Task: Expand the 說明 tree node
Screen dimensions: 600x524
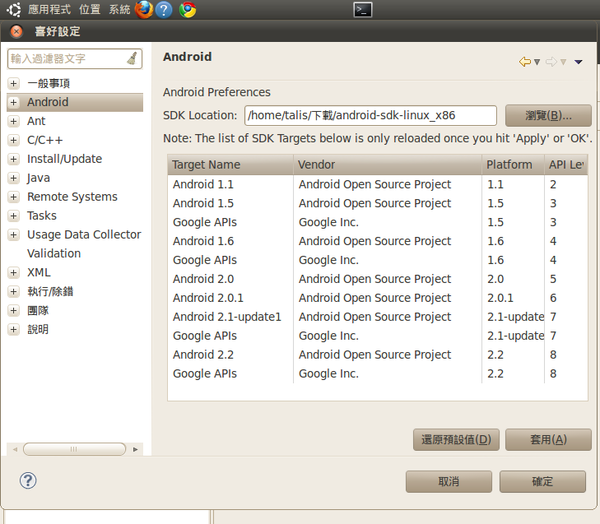Action: [13, 330]
